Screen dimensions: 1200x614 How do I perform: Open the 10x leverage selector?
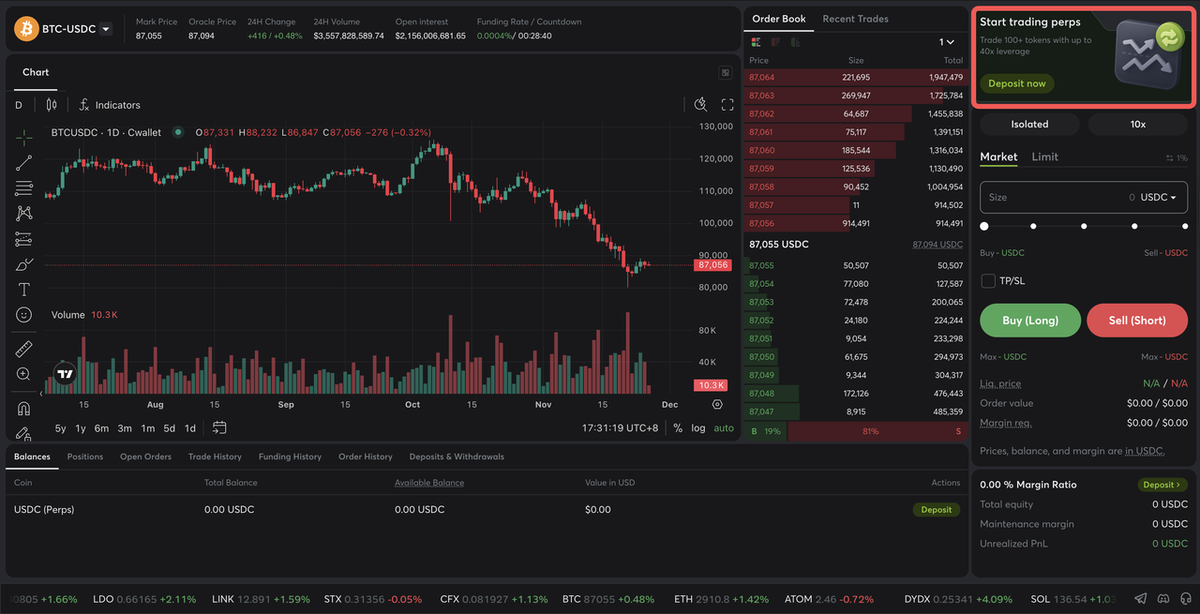tap(1138, 124)
